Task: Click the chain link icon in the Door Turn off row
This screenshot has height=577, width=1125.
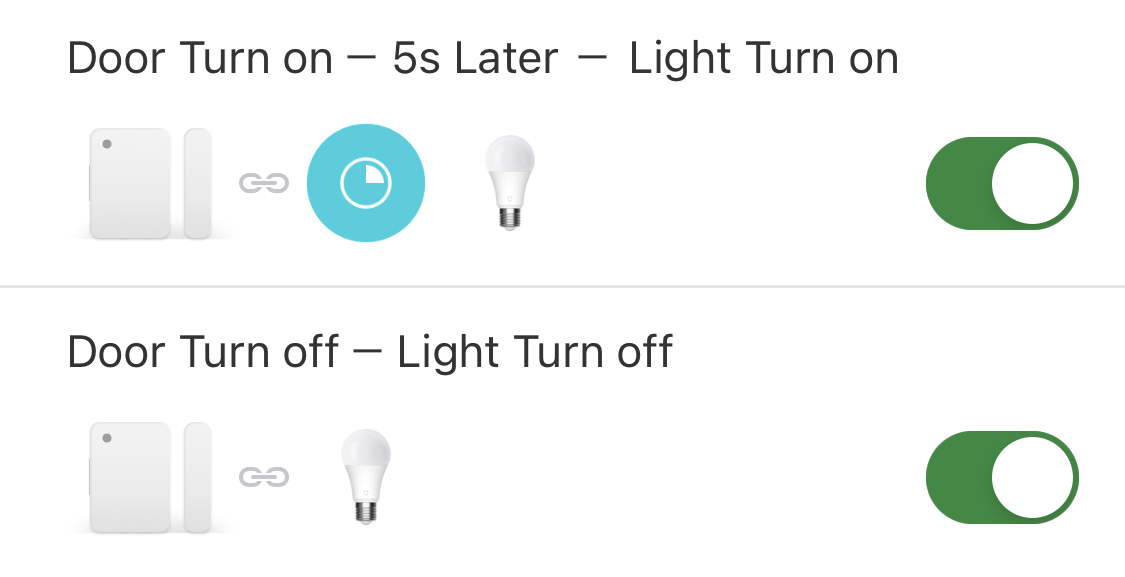Action: [264, 477]
